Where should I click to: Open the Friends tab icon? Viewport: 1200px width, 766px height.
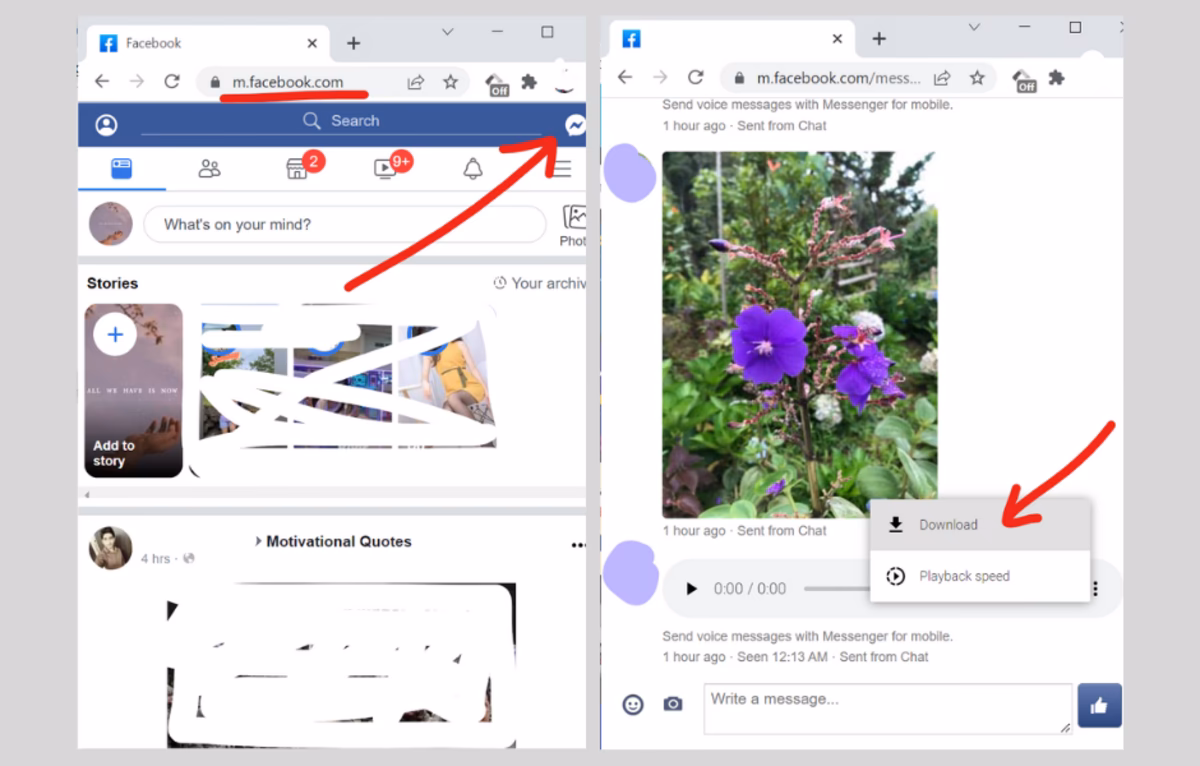(209, 169)
